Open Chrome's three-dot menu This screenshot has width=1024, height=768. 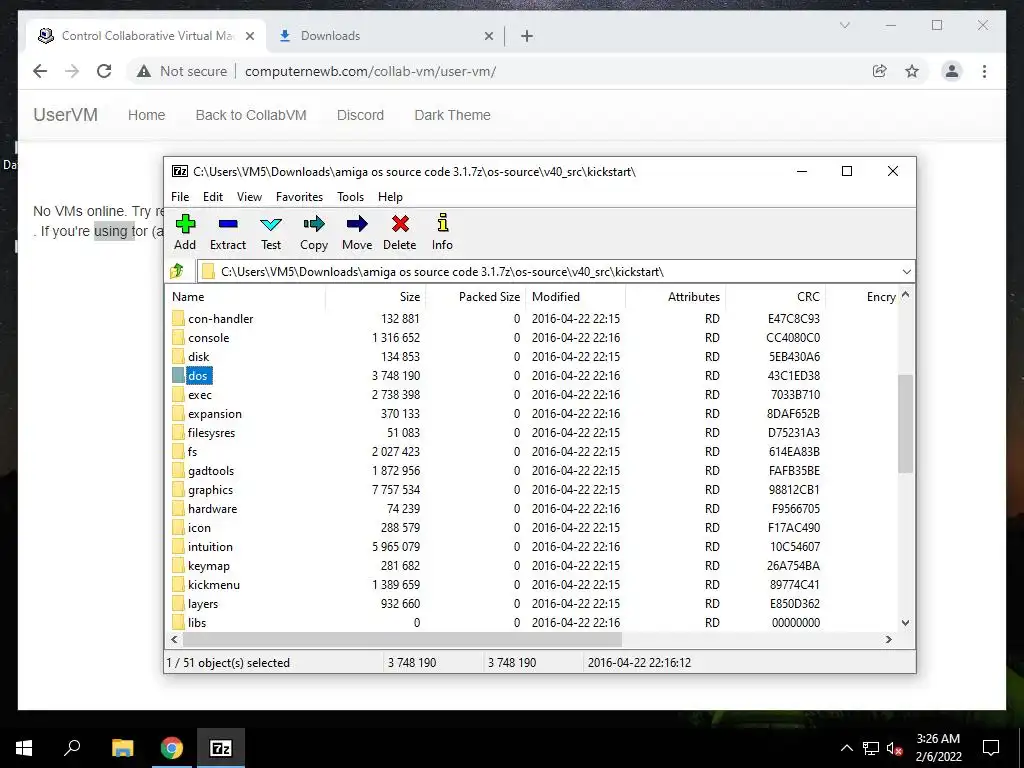[x=984, y=71]
